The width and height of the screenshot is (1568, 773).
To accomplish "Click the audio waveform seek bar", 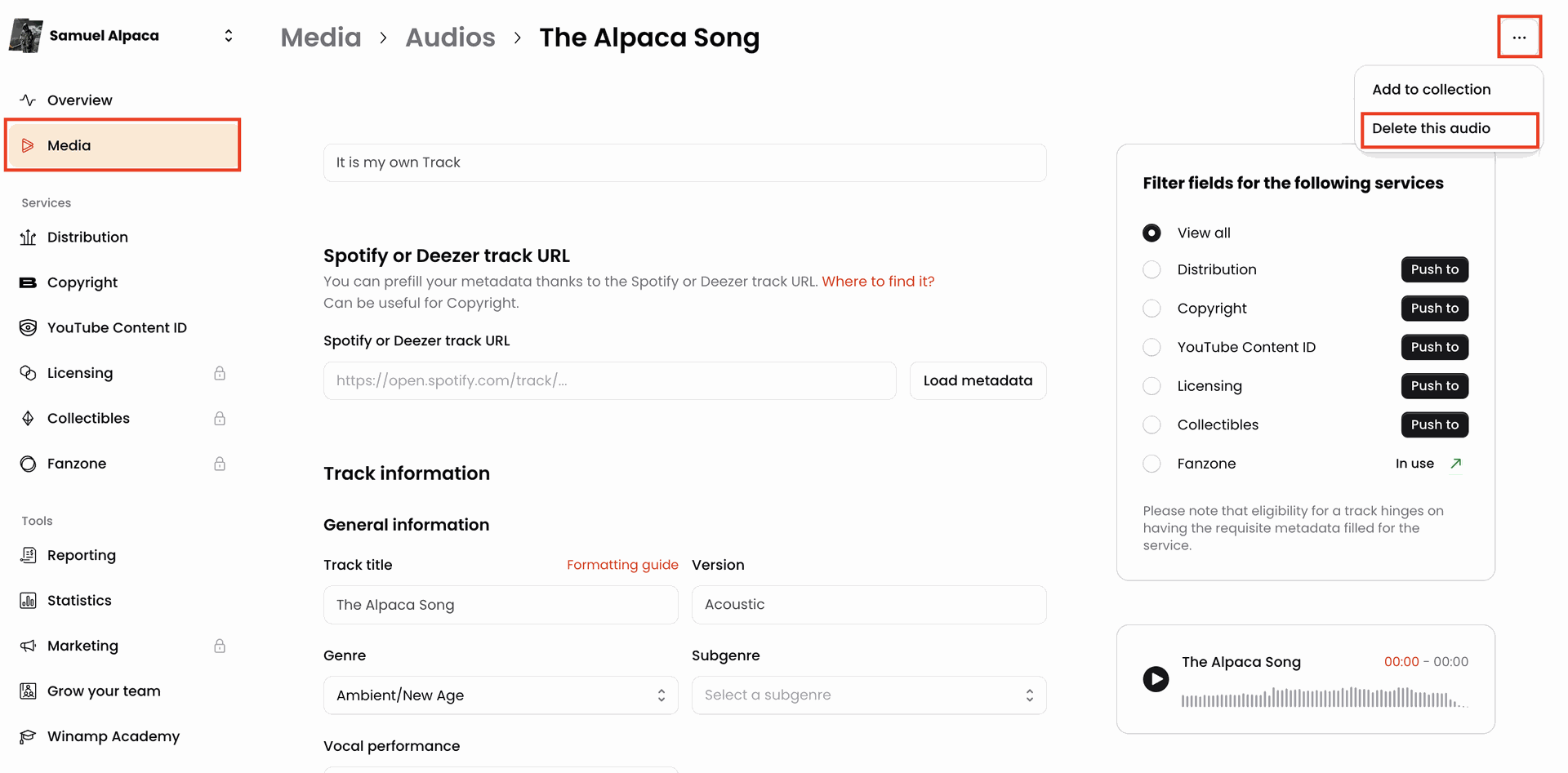I will coord(1324,698).
